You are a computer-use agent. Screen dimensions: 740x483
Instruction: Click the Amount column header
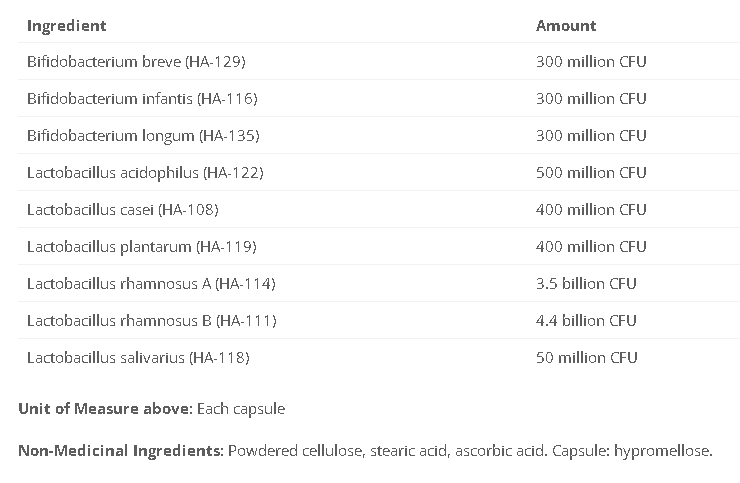coord(566,25)
